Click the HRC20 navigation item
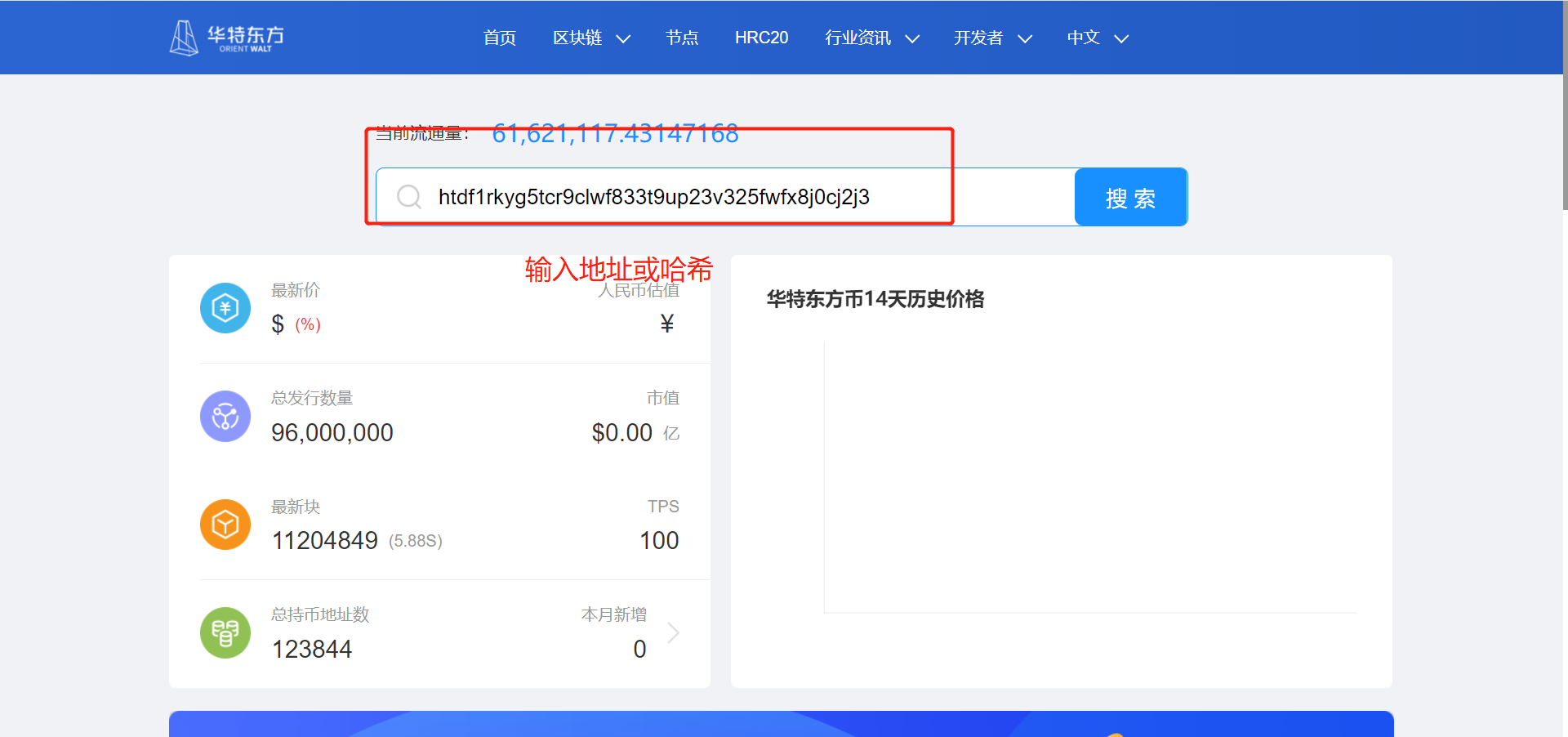 pyautogui.click(x=761, y=38)
